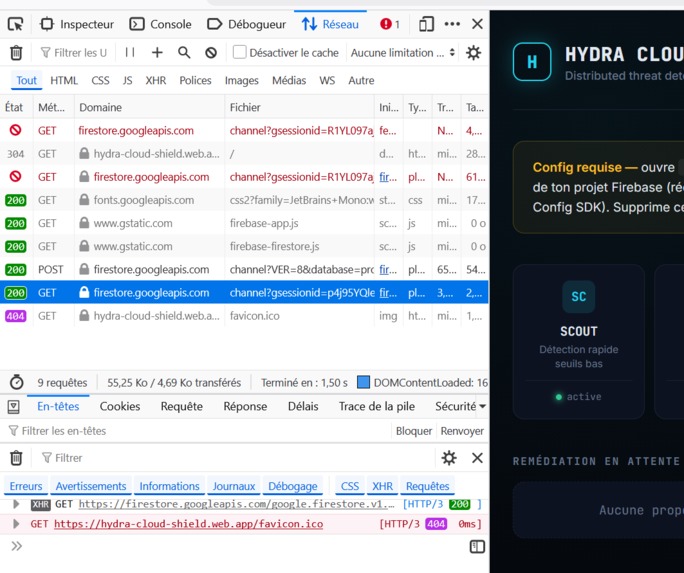
Task: Expand the XHR GET firestore log entry
Action: click(x=16, y=504)
